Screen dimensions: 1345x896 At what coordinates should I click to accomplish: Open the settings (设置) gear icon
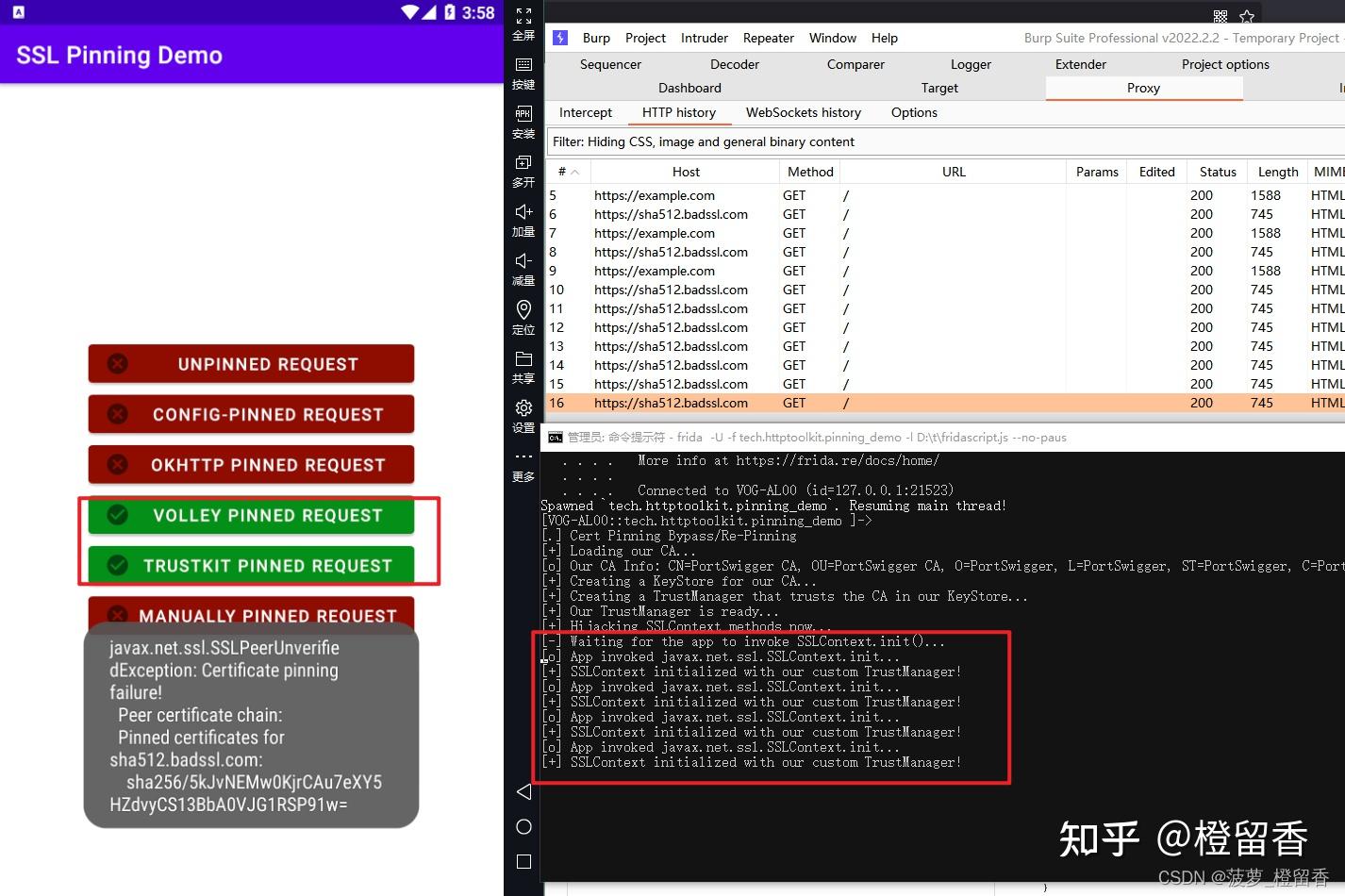click(x=523, y=407)
